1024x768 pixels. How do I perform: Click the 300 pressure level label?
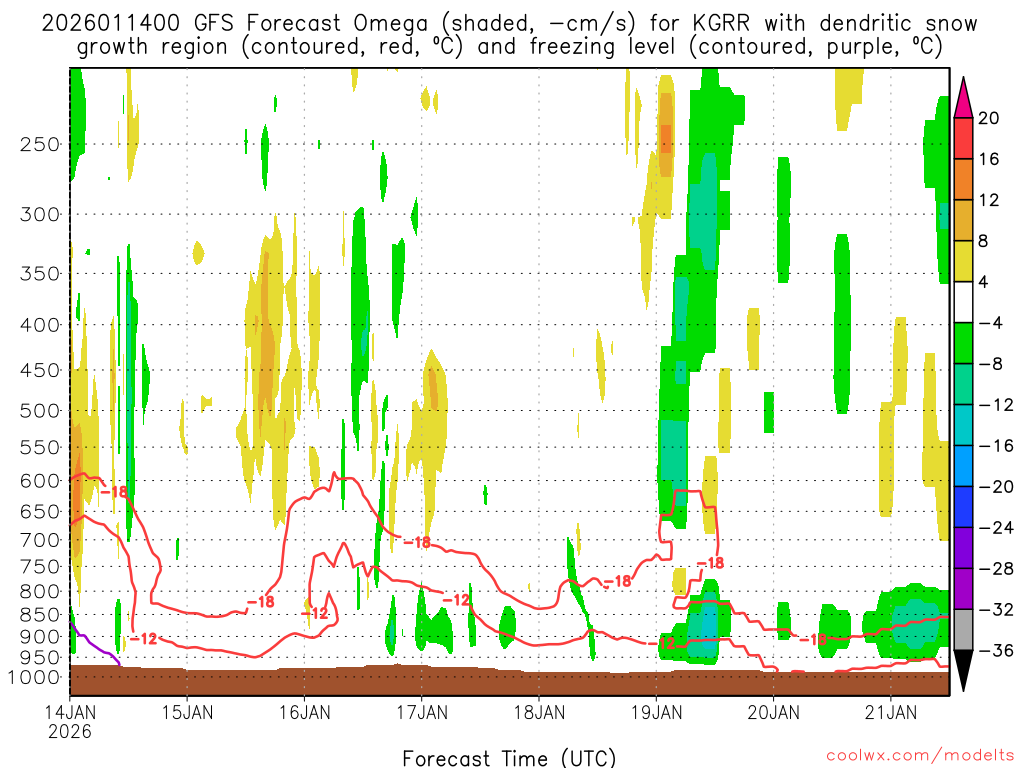pyautogui.click(x=40, y=214)
